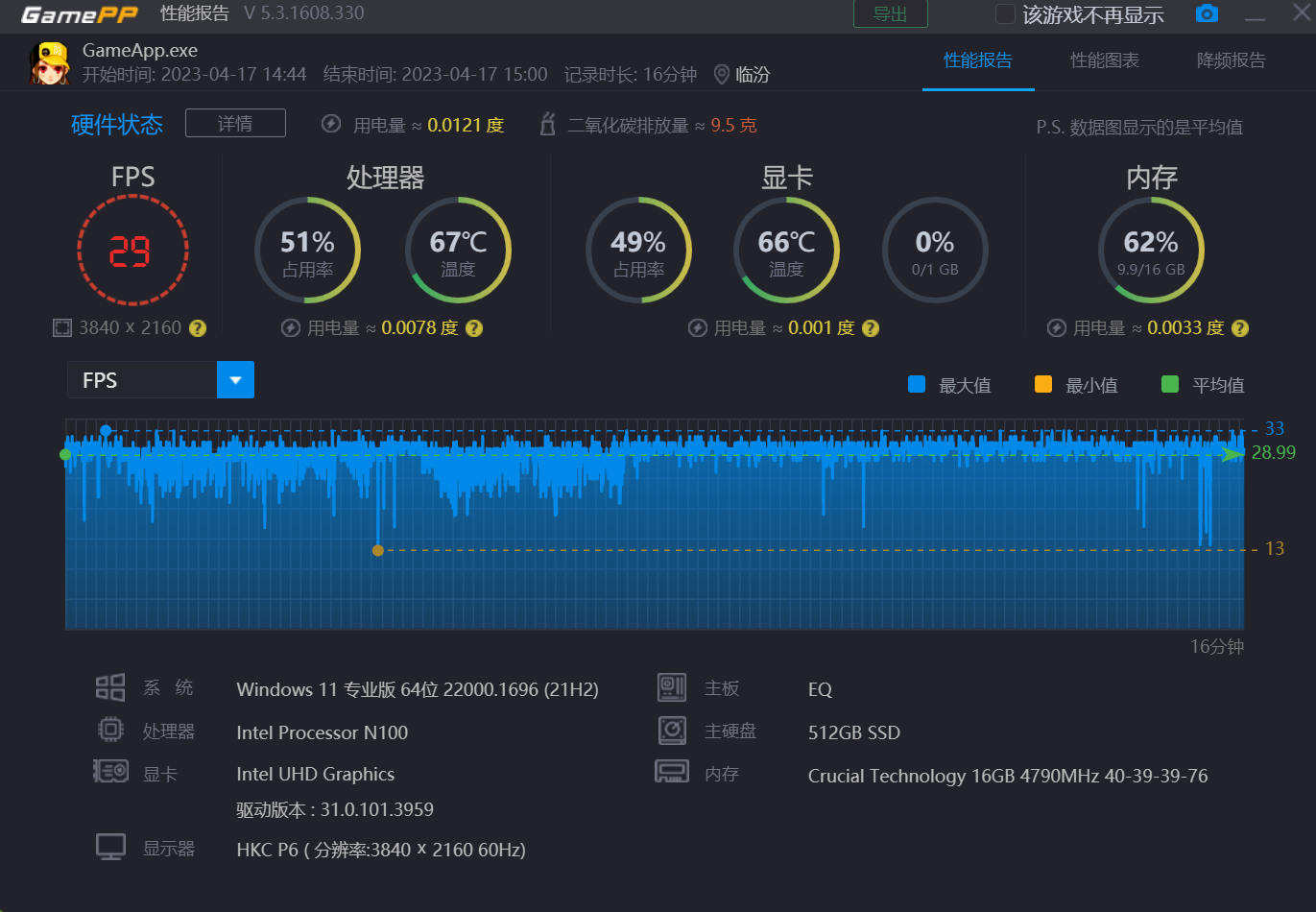The width and height of the screenshot is (1316, 912).
Task: Click the Windows 11 专业版 system text
Action: click(418, 689)
